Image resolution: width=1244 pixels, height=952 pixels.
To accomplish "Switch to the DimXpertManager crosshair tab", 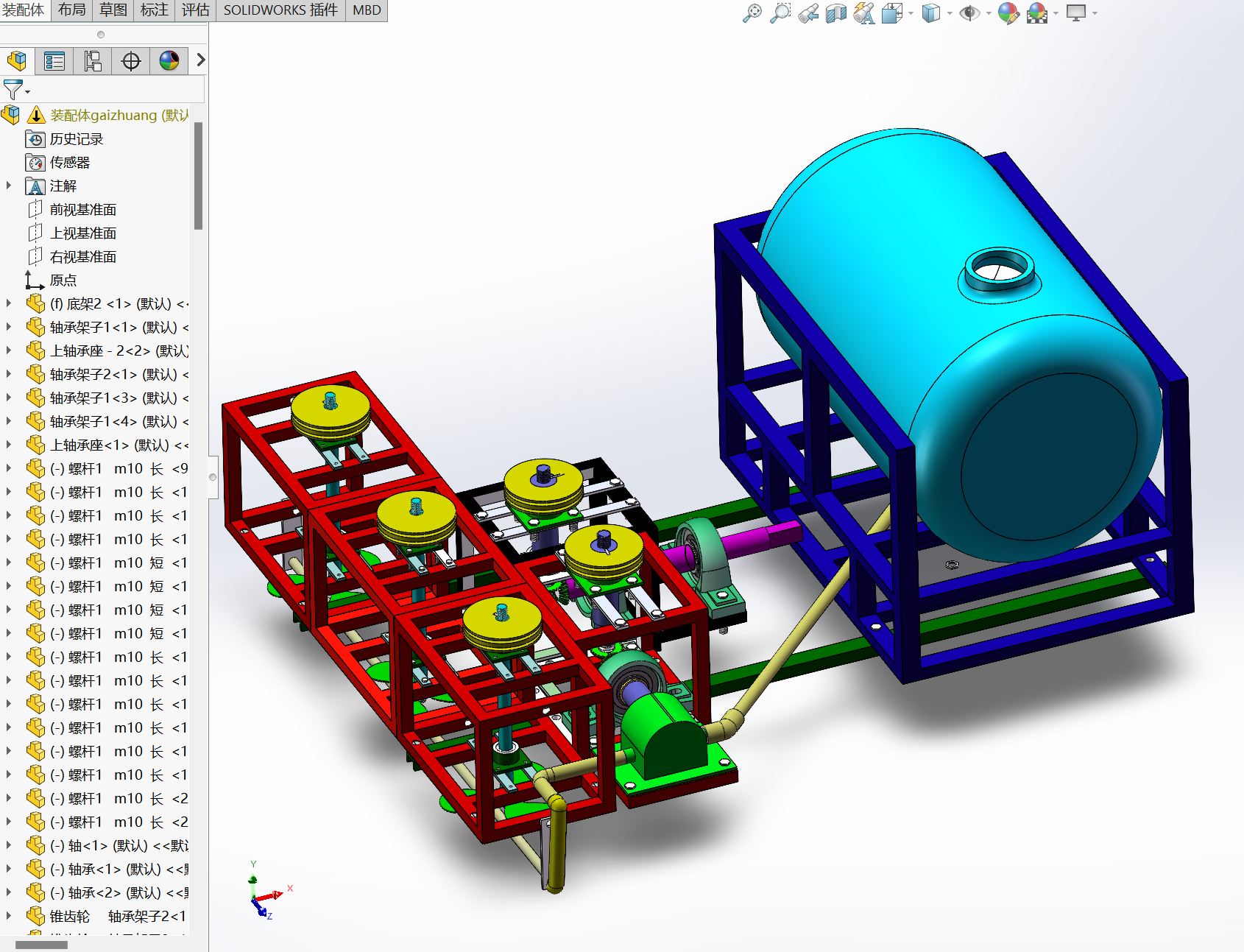I will pos(131,61).
